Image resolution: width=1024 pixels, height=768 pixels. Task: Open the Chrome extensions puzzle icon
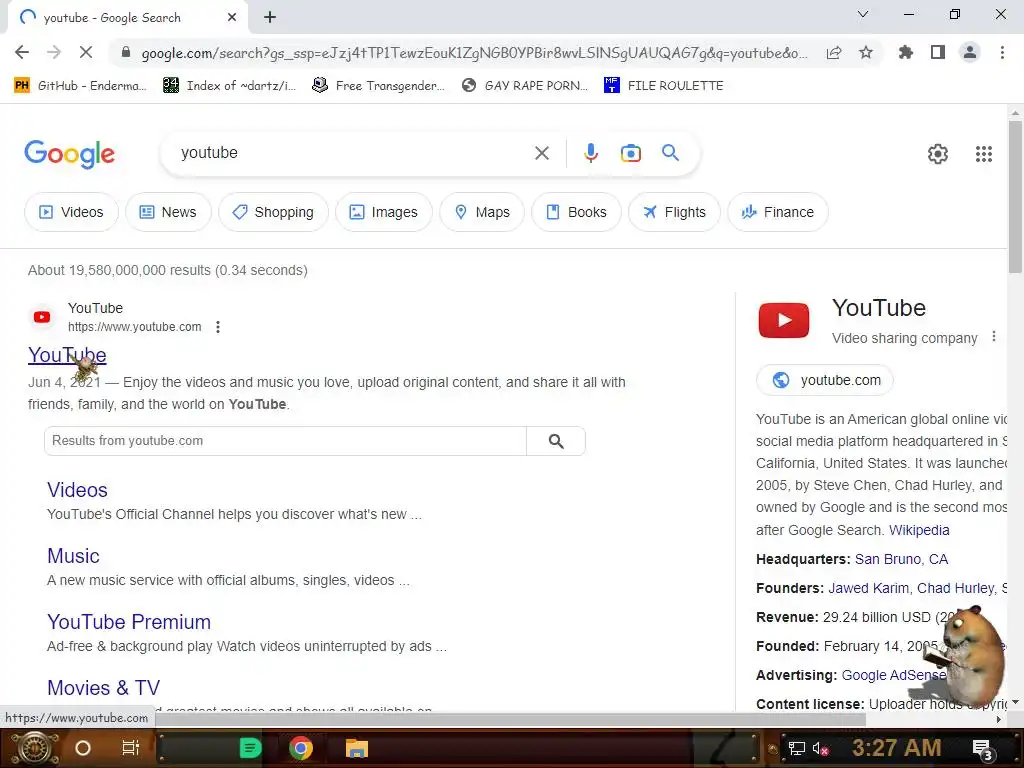click(905, 52)
